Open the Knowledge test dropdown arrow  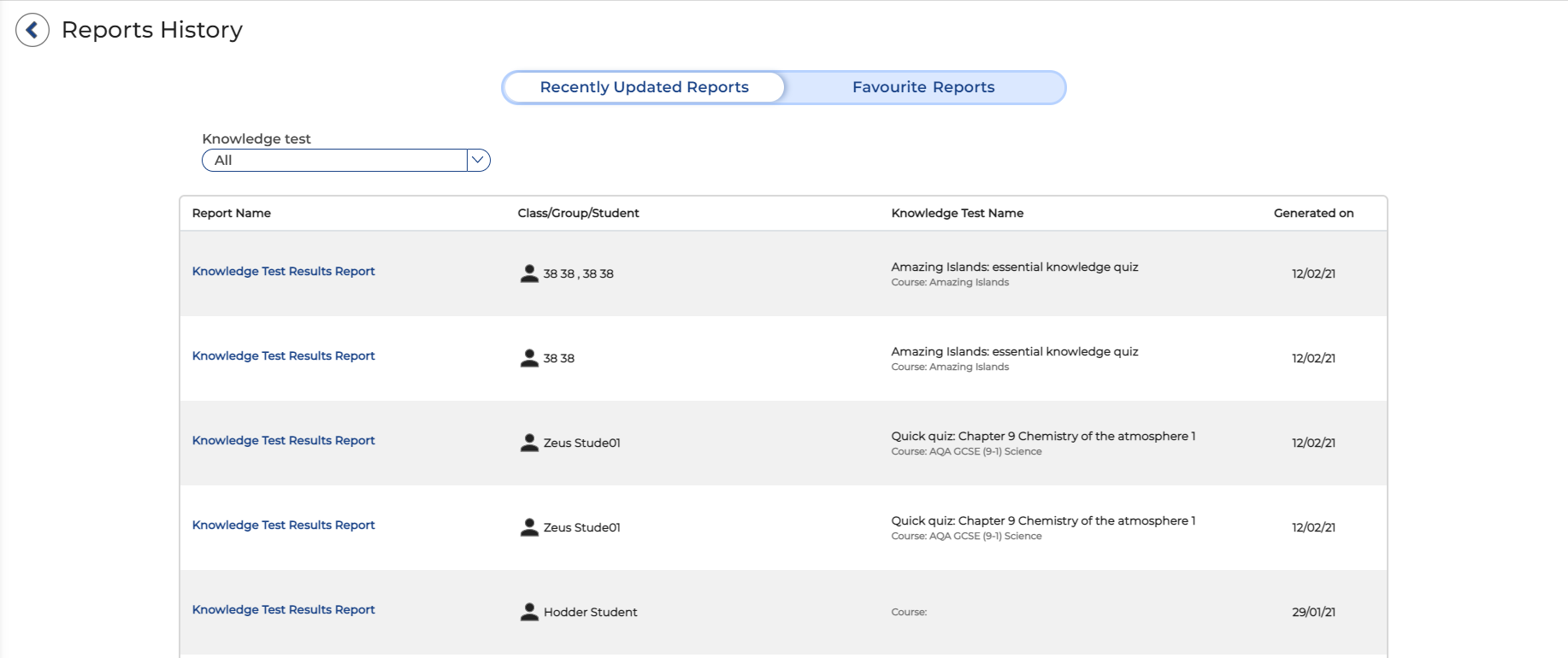(x=478, y=160)
